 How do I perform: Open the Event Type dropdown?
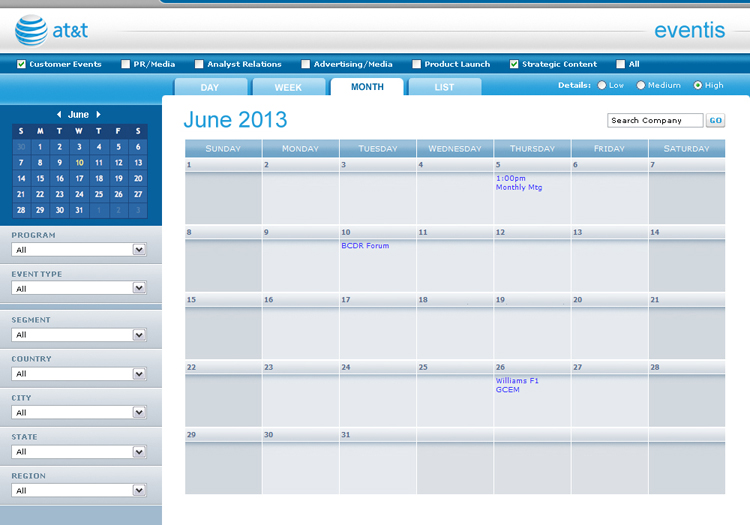79,288
